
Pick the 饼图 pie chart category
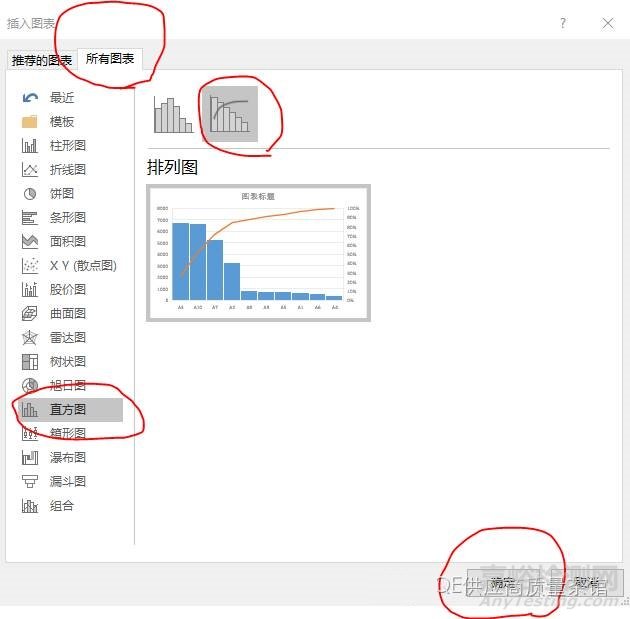tap(30, 193)
